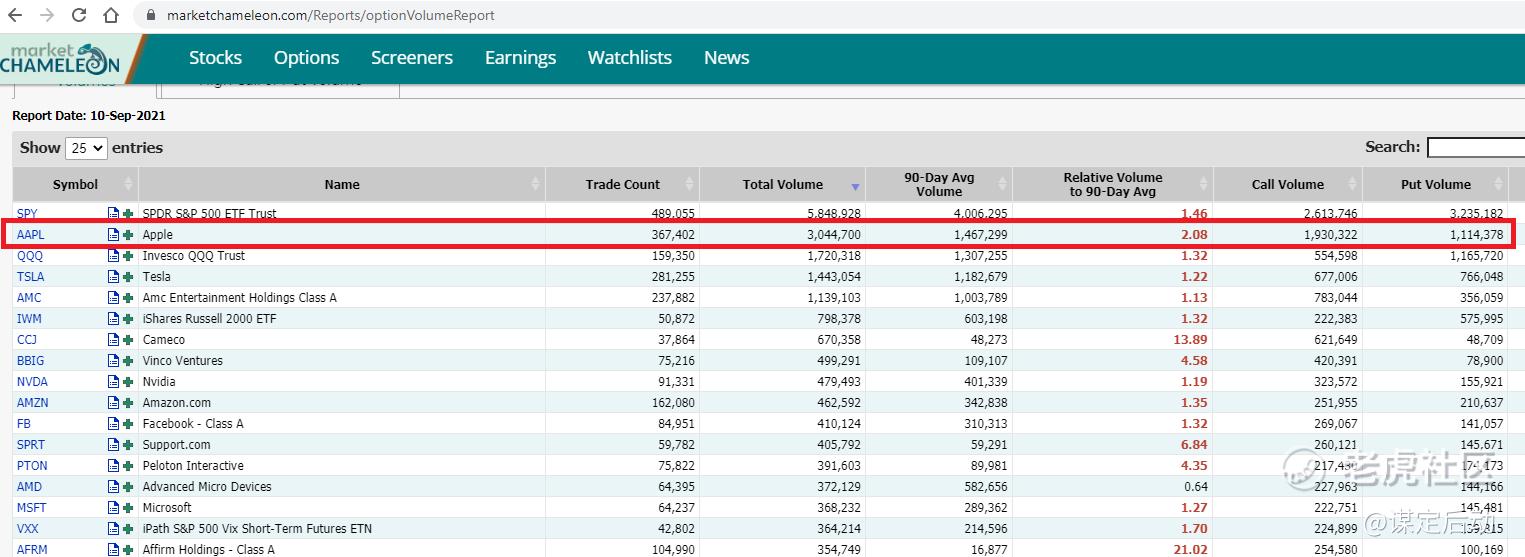
Task: Add VXX with the green plus icon
Action: click(x=128, y=529)
